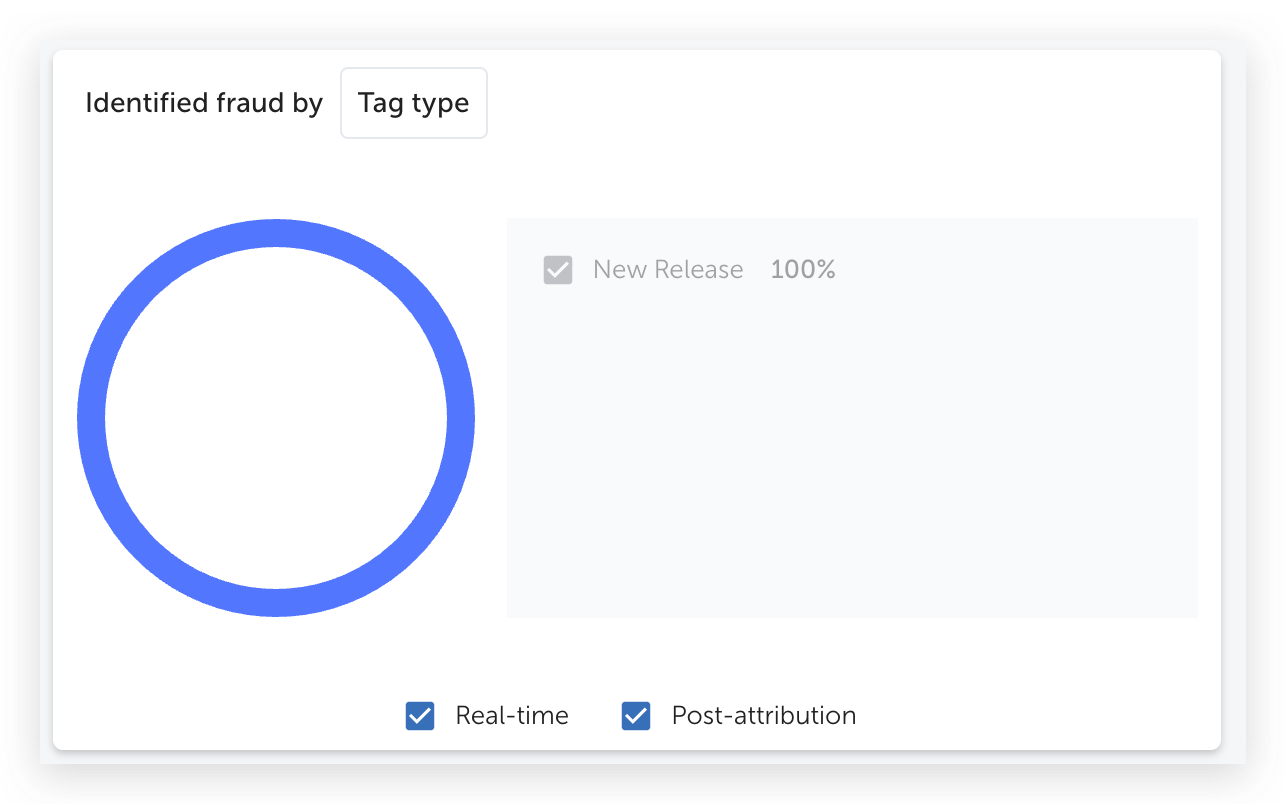Click the white center of the donut
Screen dimensions: 1286x804
(x=276, y=418)
